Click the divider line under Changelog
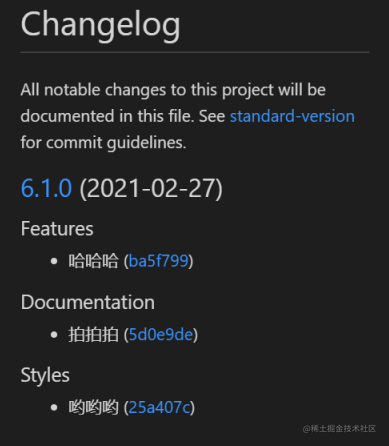 [195, 52]
